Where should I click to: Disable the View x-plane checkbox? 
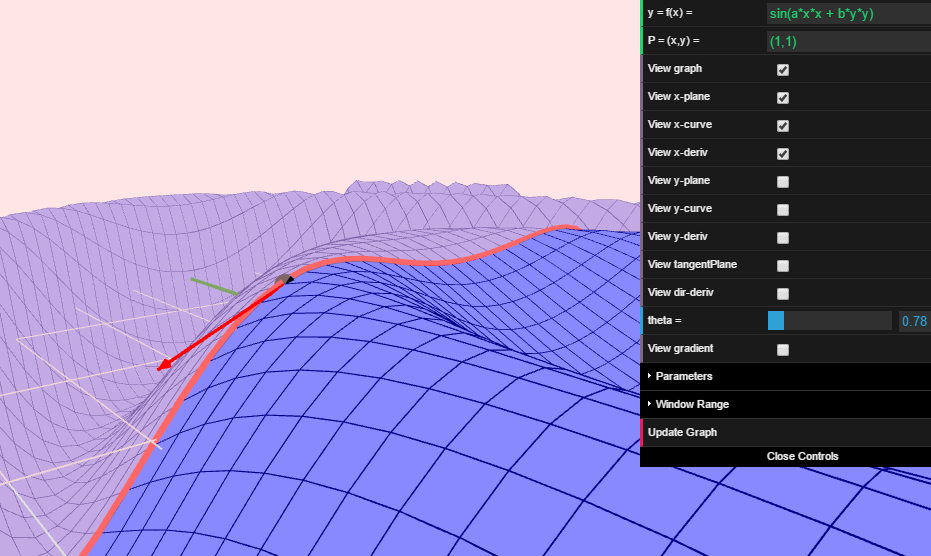tap(783, 98)
